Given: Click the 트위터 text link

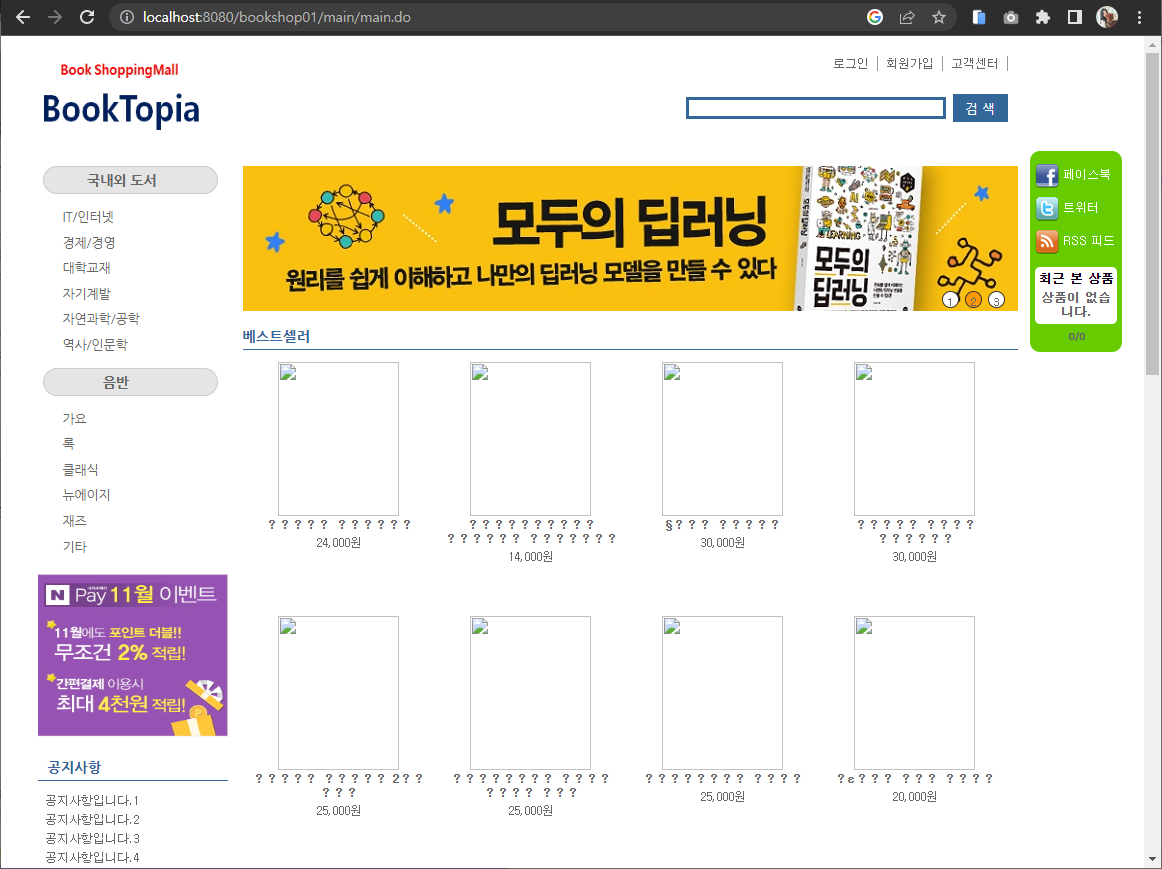Looking at the screenshot, I should [1080, 207].
